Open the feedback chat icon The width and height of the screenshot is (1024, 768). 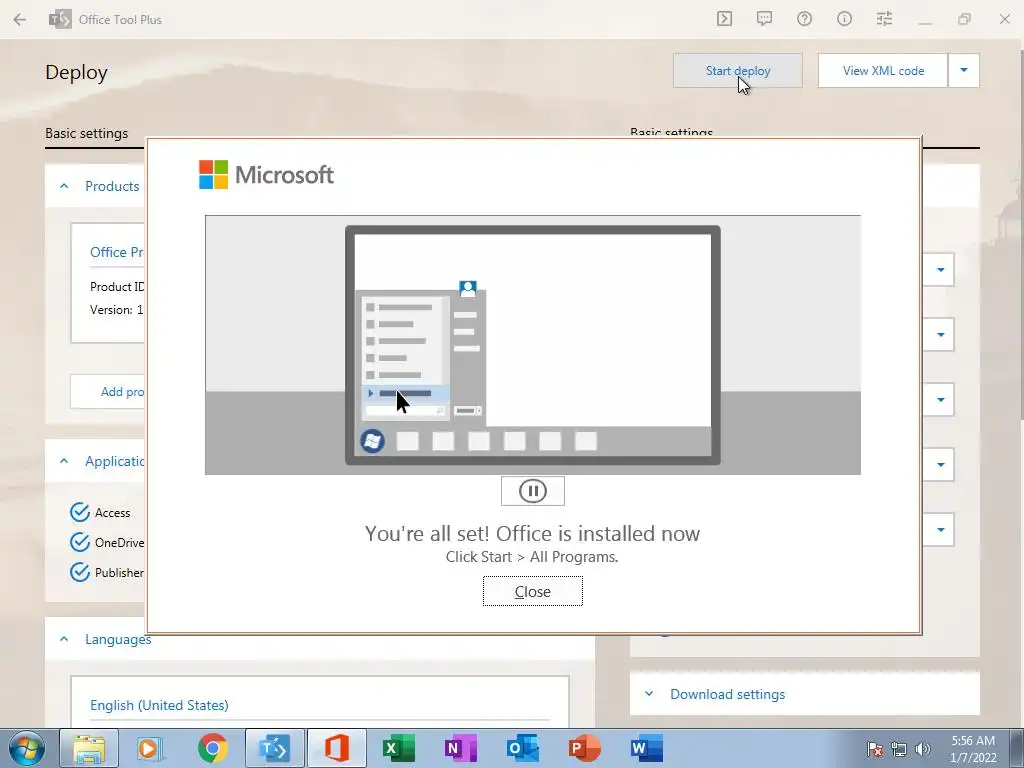[x=764, y=19]
